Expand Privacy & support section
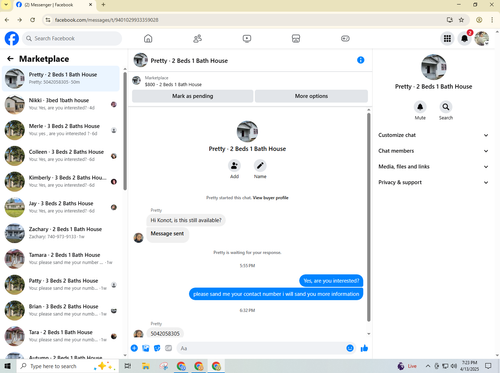Screen dimensions: 500x373 [x=433, y=182]
